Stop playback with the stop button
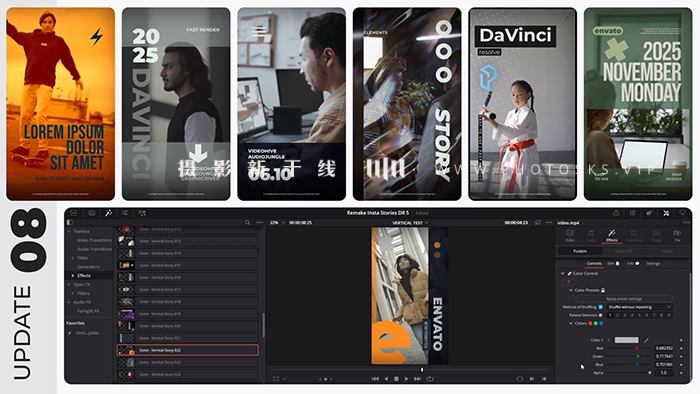Screen dimensions: 700x394 396,379
